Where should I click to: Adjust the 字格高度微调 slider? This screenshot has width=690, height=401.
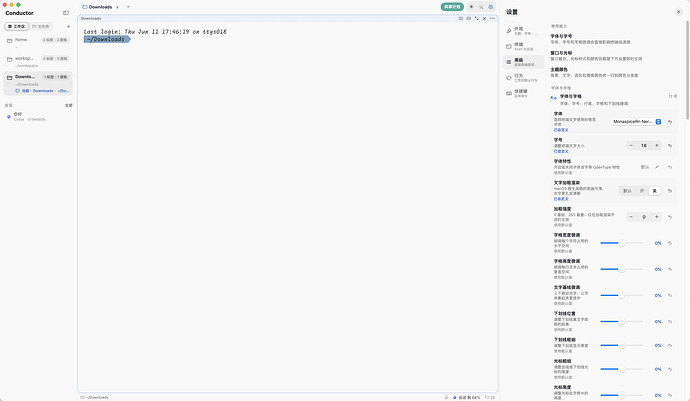pyautogui.click(x=621, y=269)
